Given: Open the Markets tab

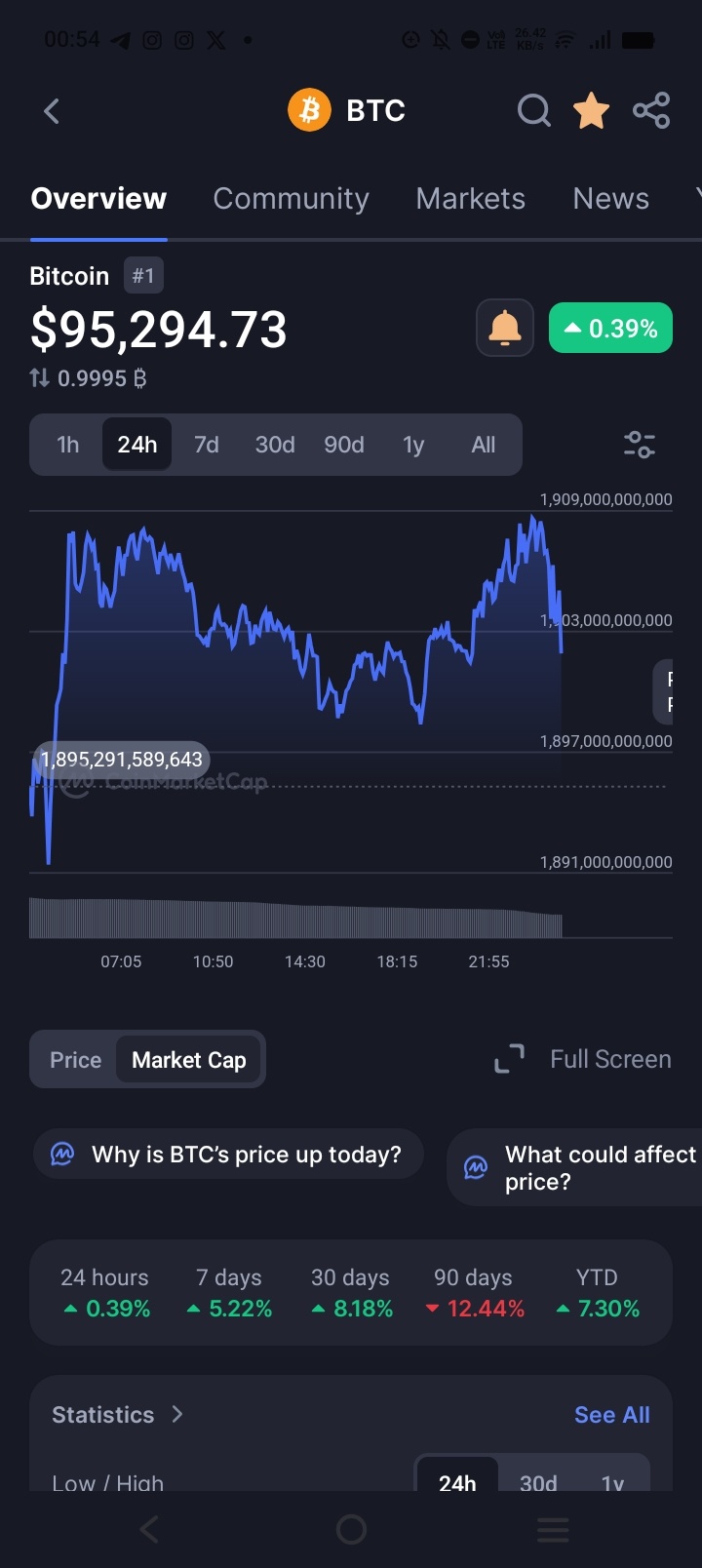Looking at the screenshot, I should click(x=470, y=199).
